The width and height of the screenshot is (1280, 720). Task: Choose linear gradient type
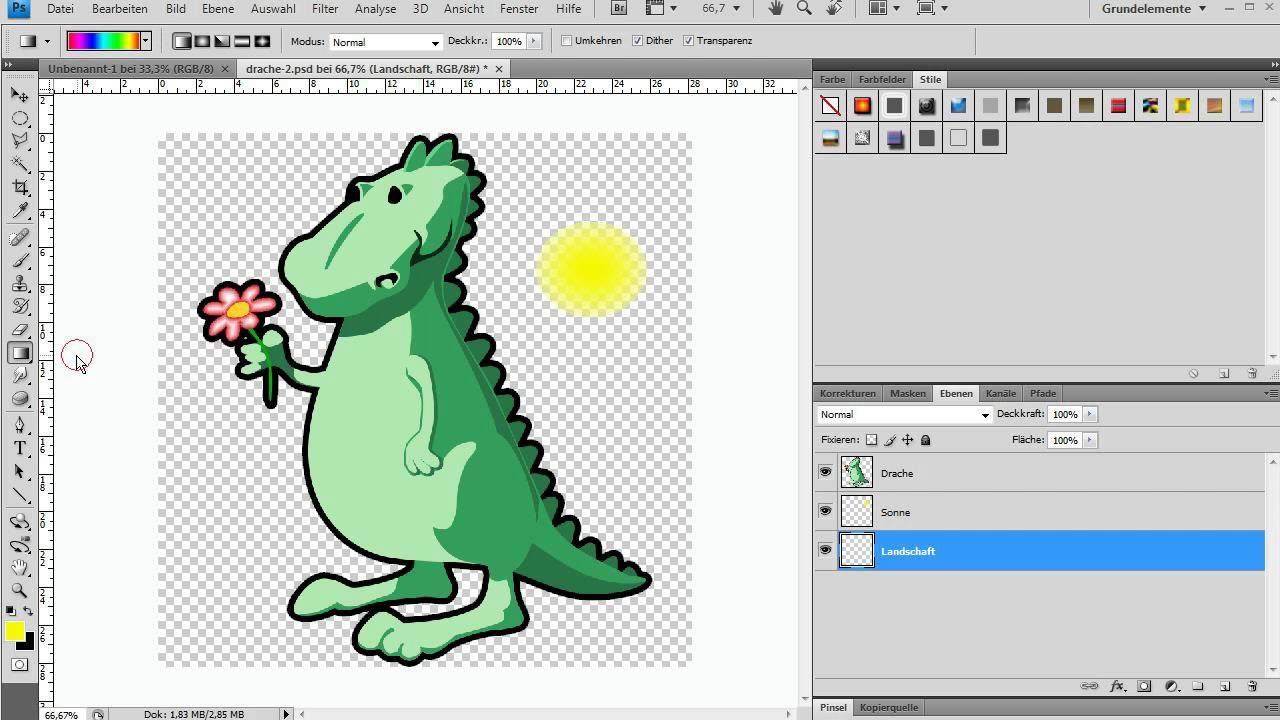click(182, 42)
